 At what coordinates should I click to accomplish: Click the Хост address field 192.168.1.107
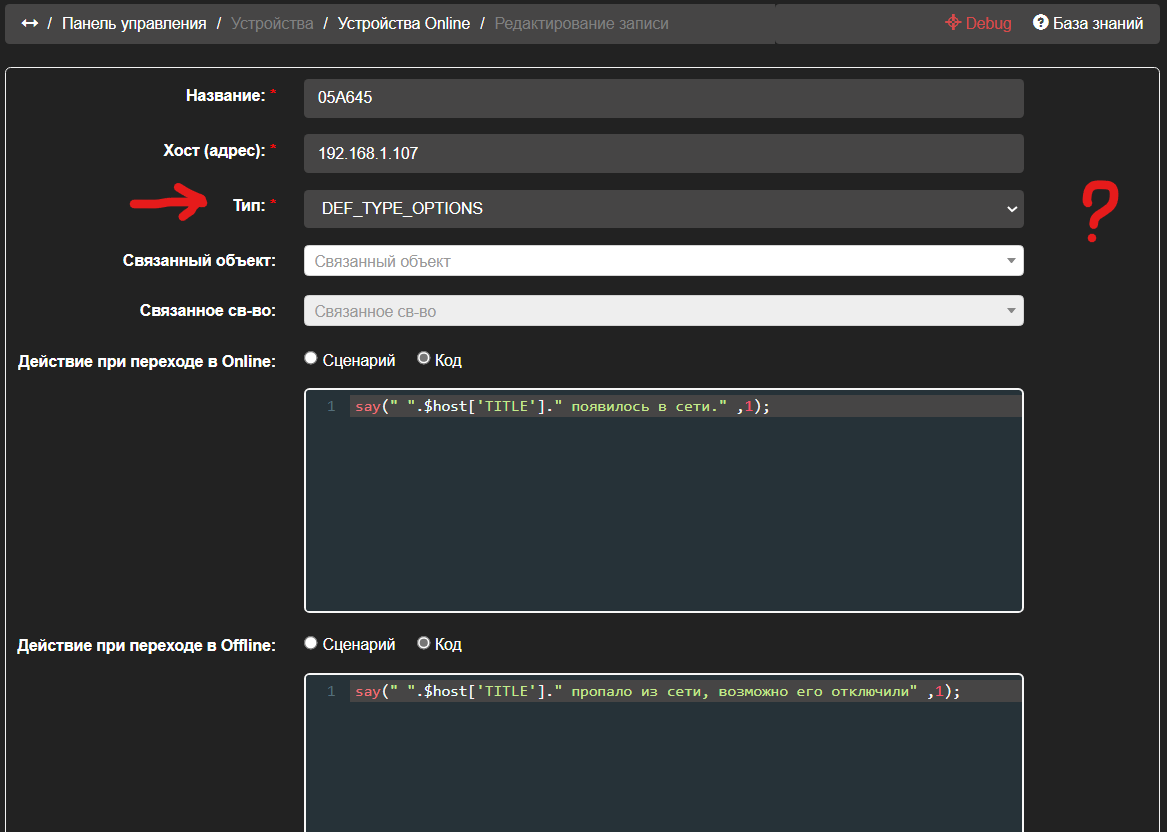663,154
